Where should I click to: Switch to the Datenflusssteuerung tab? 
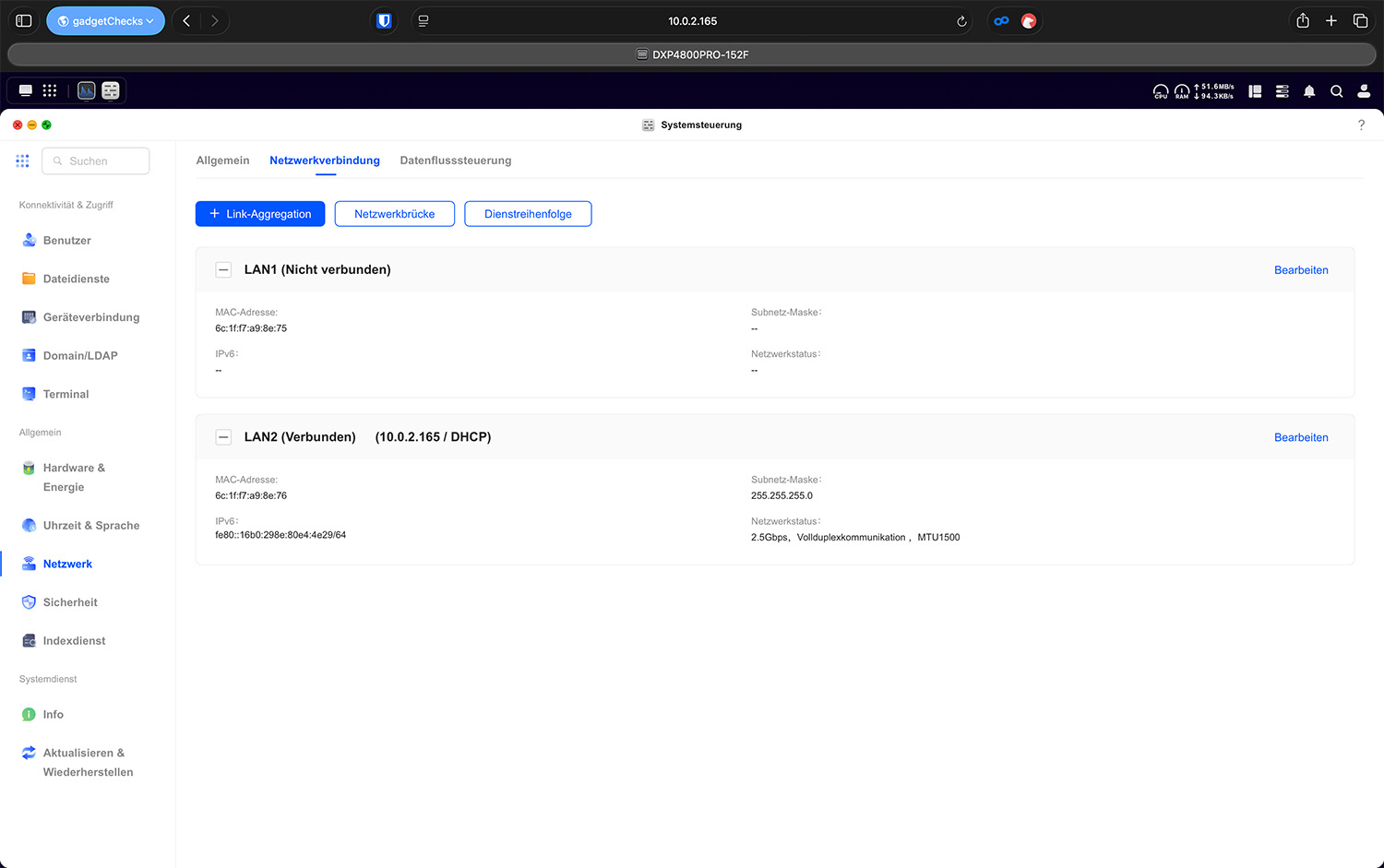click(x=455, y=161)
